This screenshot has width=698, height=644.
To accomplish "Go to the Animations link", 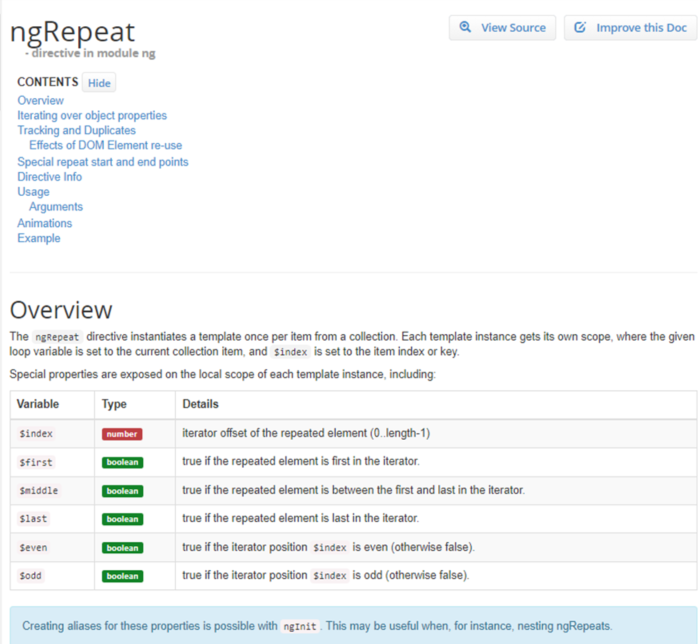I will pos(45,223).
